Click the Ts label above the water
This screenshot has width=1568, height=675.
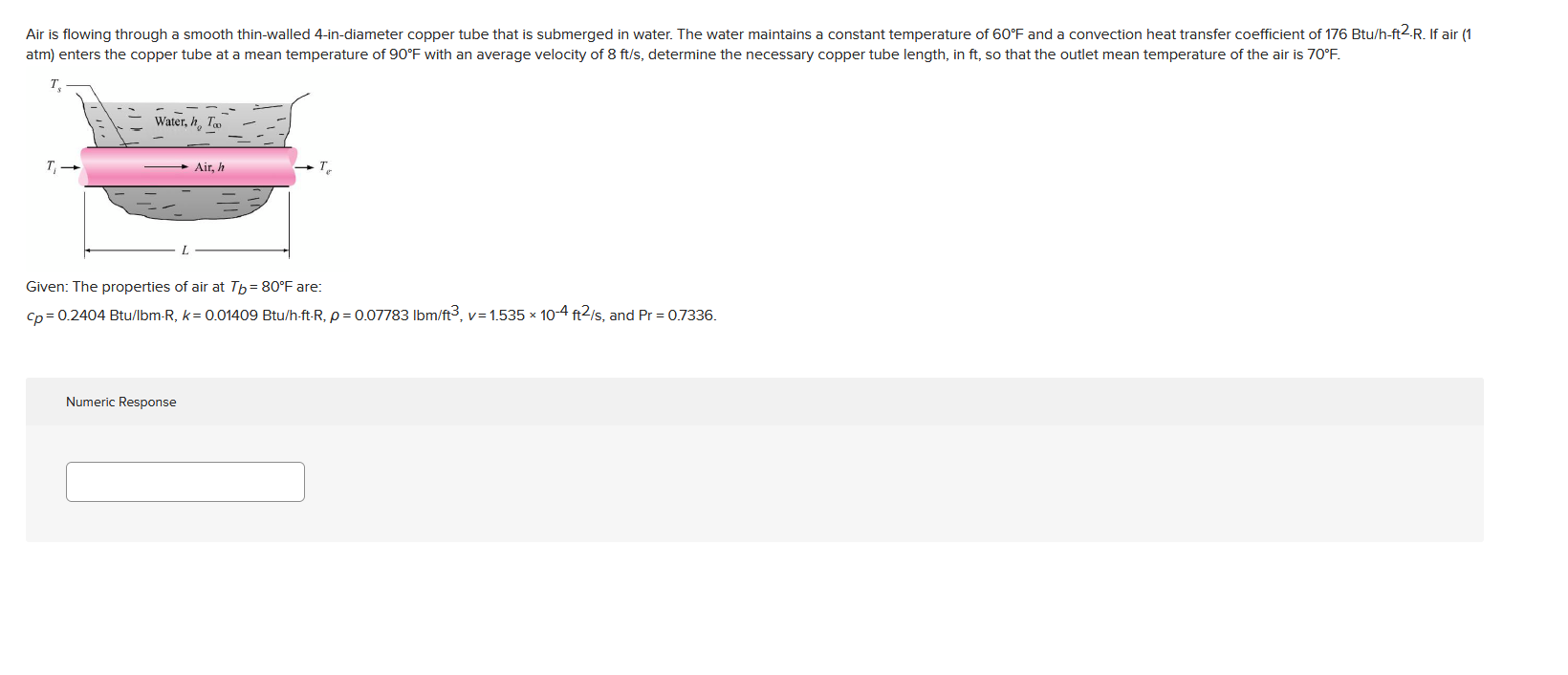(55, 86)
